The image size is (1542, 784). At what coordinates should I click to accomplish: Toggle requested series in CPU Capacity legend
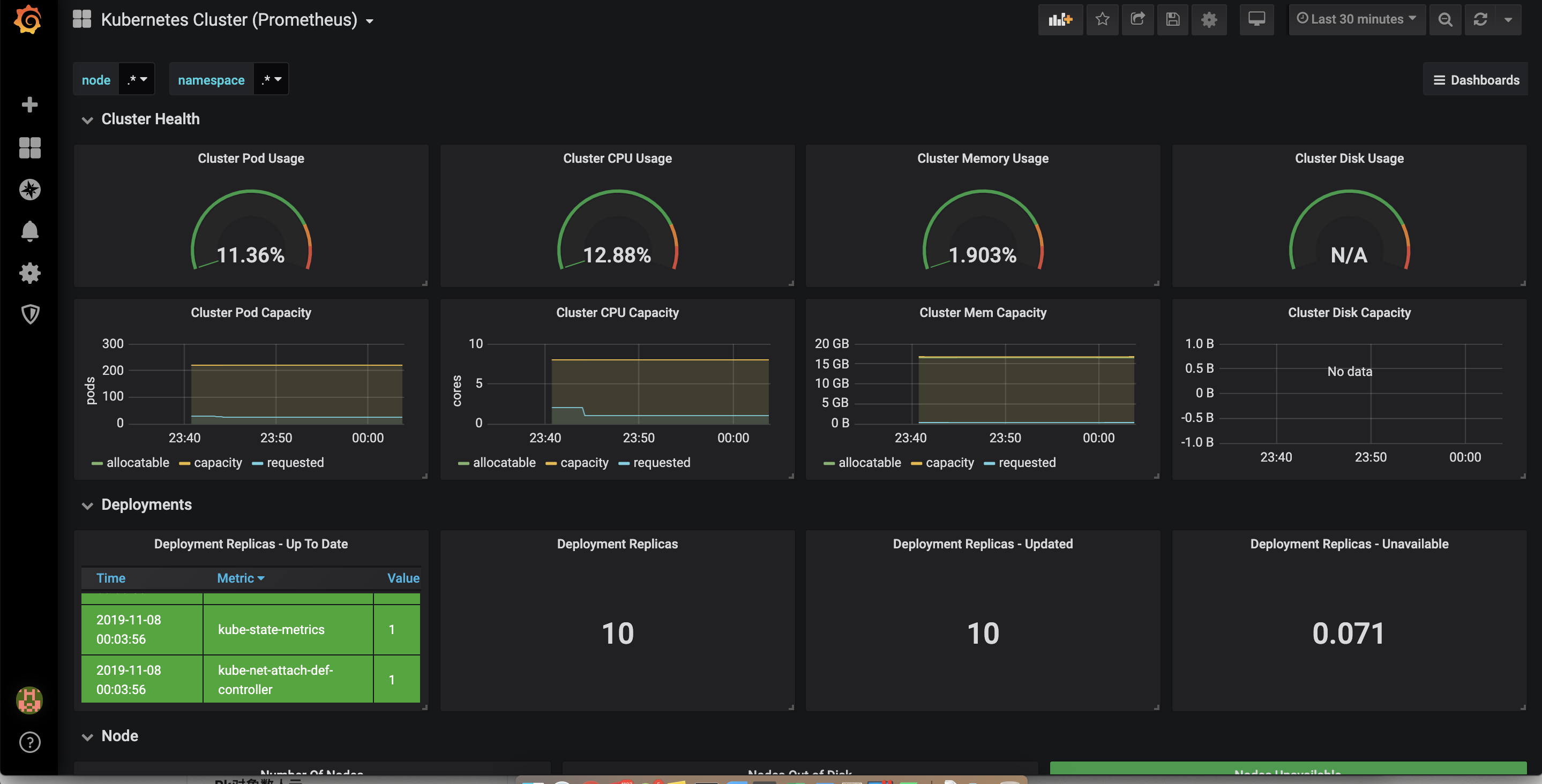661,463
